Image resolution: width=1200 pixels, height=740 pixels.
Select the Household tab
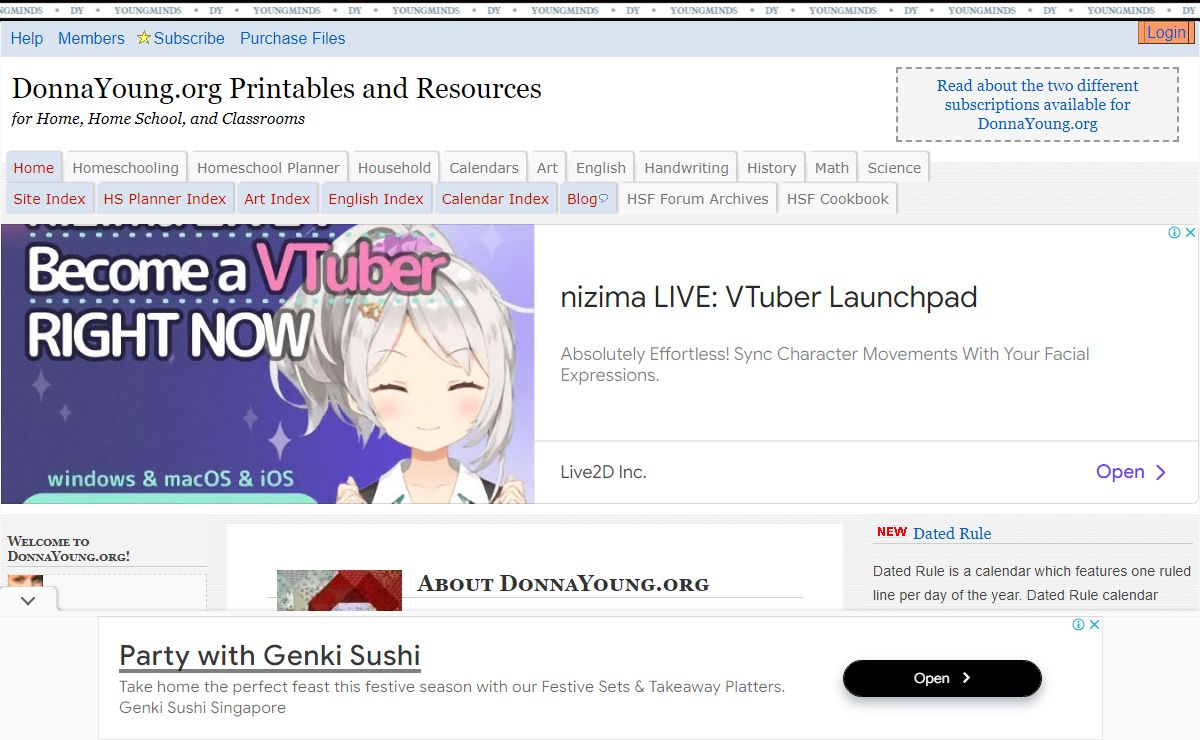(x=395, y=168)
